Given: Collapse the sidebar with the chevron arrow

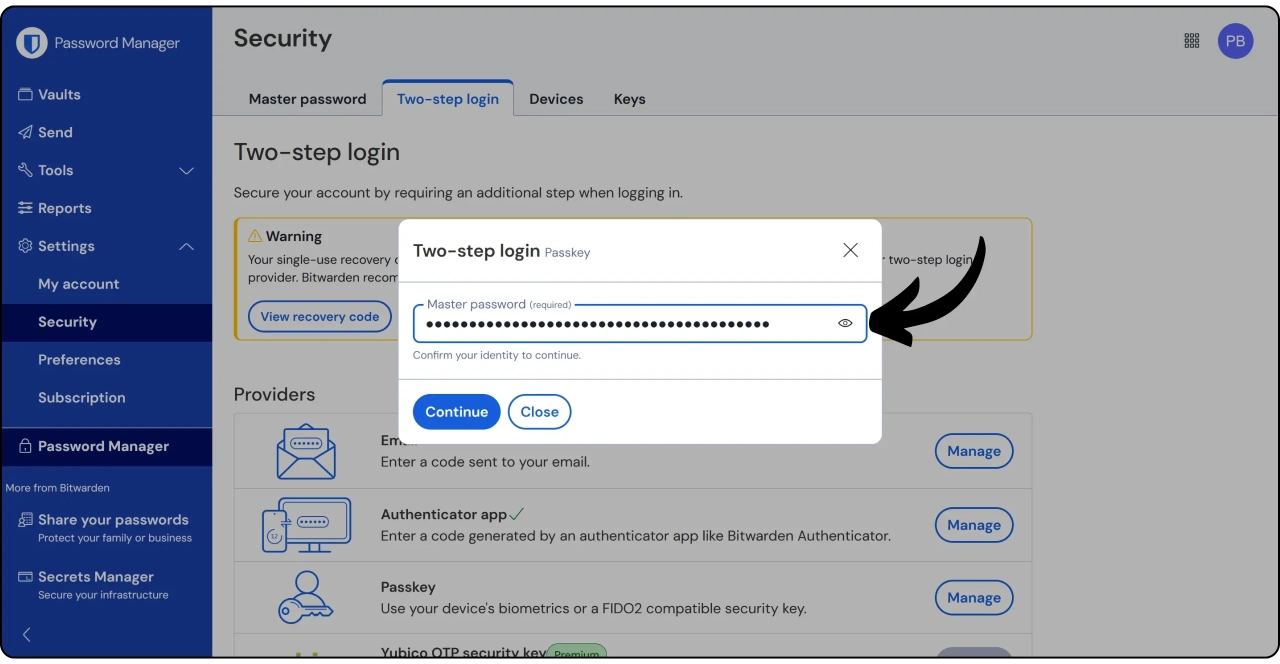Looking at the screenshot, I should [27, 634].
